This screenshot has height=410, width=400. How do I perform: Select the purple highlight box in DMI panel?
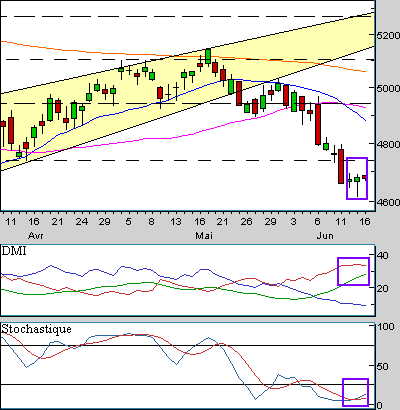click(353, 271)
